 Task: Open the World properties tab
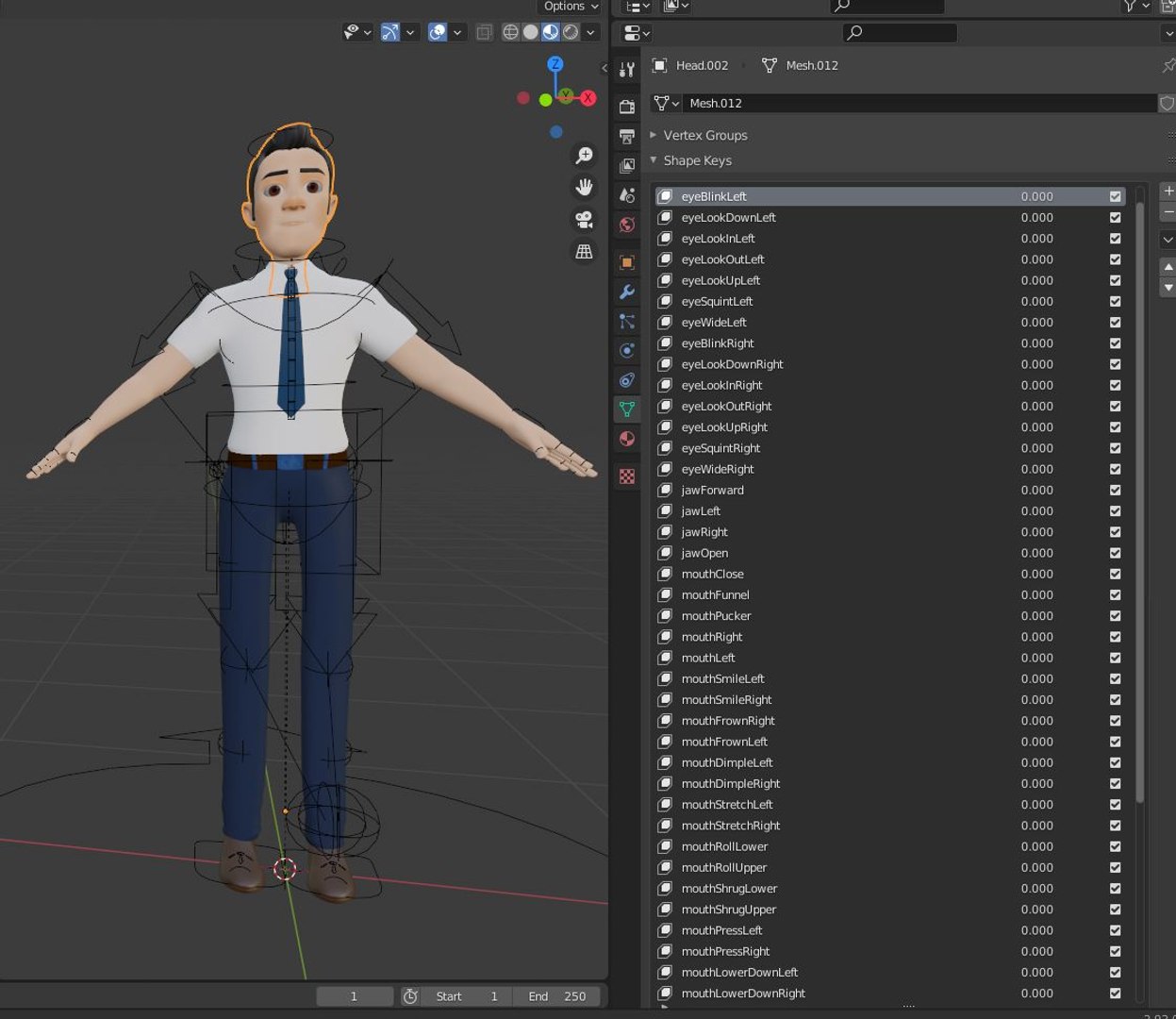(x=627, y=225)
